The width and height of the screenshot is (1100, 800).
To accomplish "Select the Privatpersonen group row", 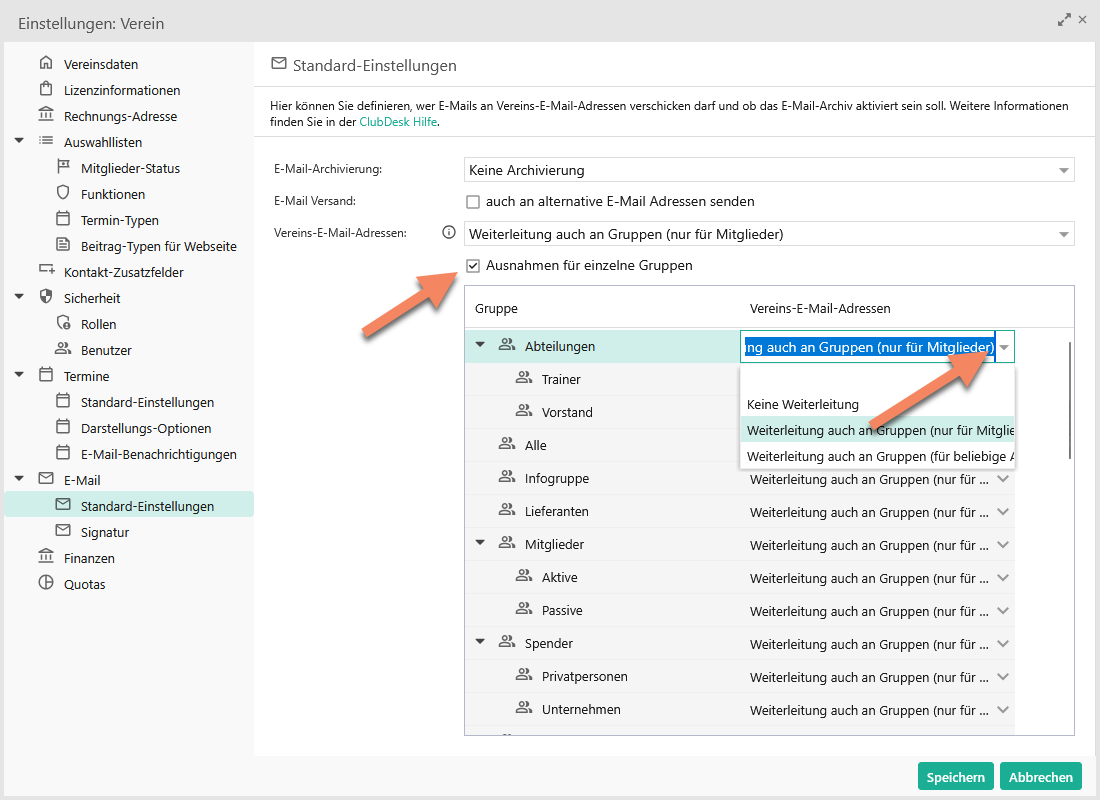I will (x=739, y=676).
